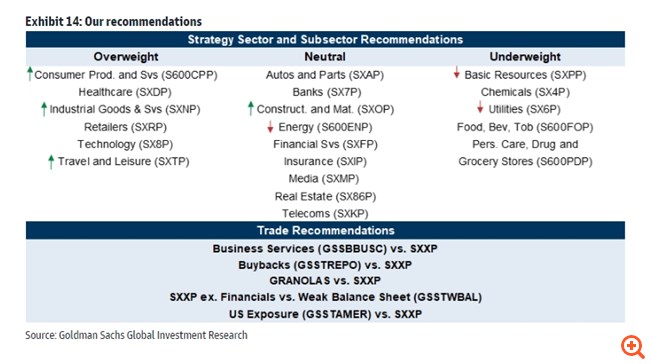Click green up arrow beside Travel and Leisure

coord(51,161)
